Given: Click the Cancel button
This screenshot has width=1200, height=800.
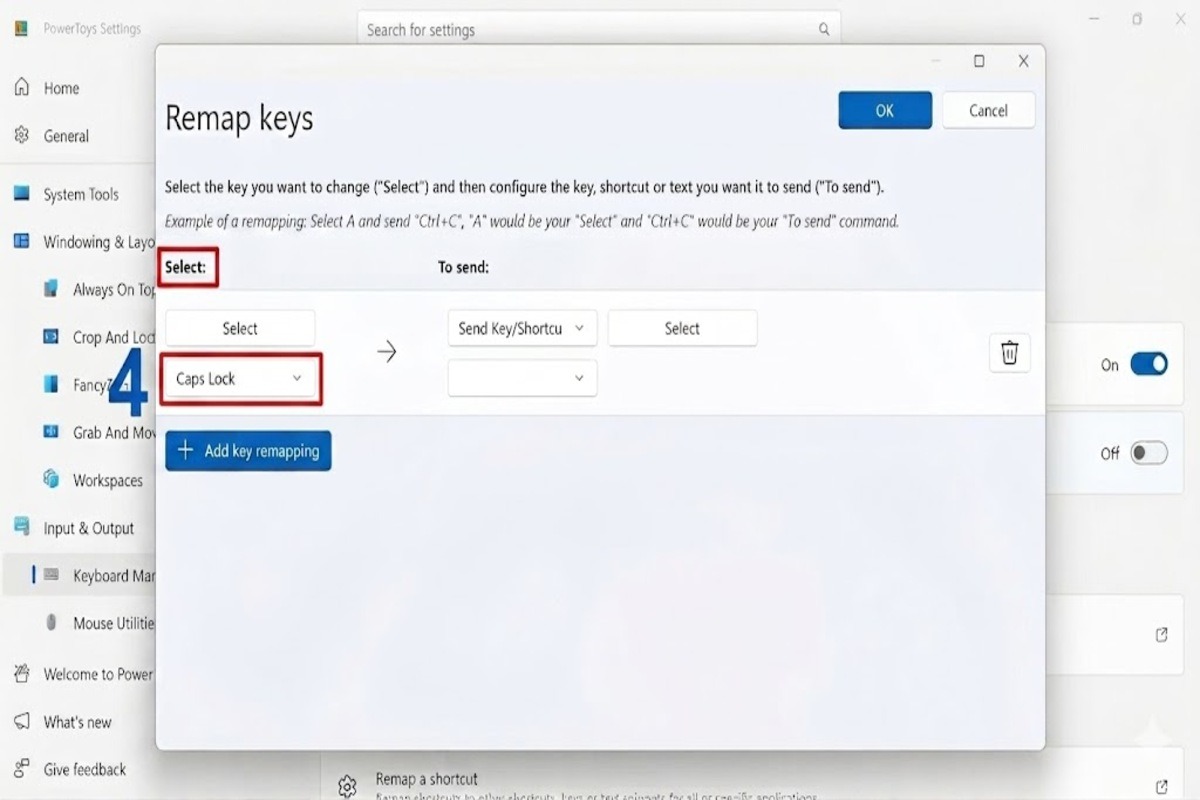Looking at the screenshot, I should click(988, 110).
